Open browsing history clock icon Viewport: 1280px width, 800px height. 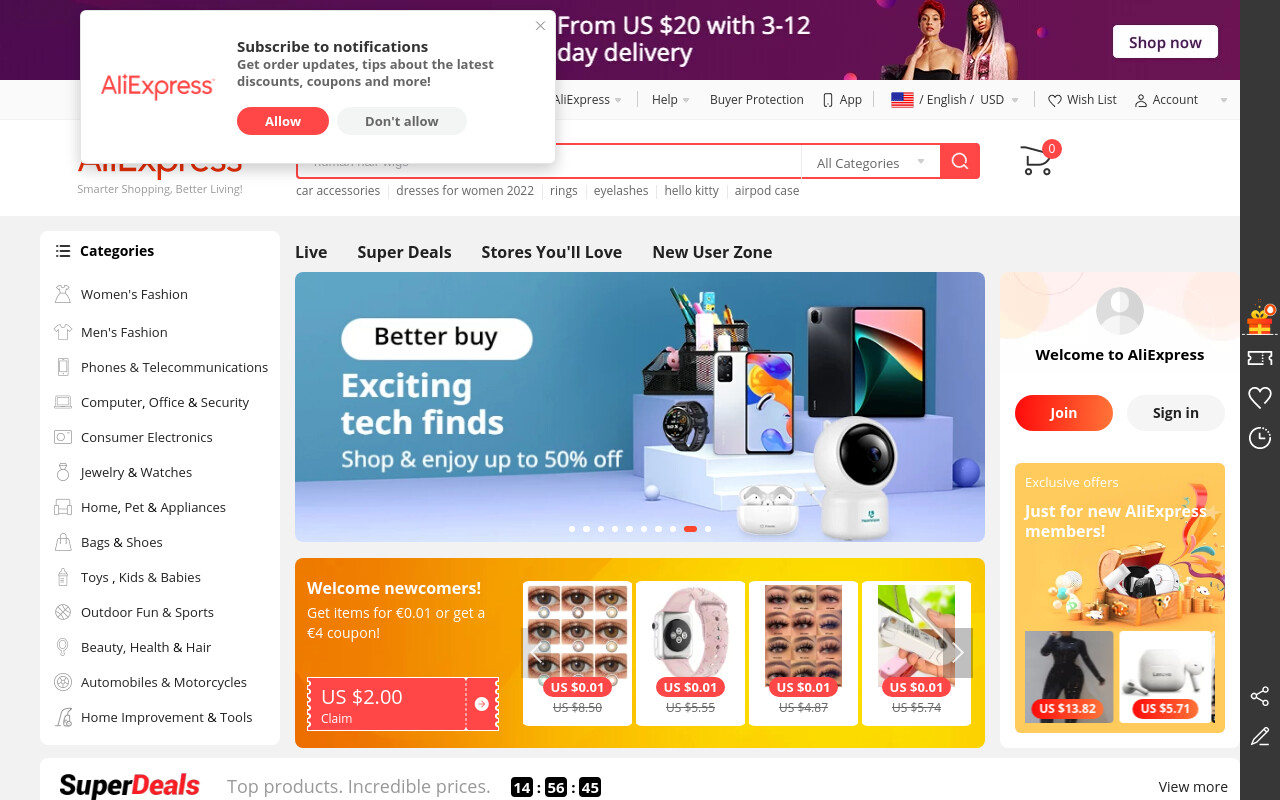(x=1260, y=438)
